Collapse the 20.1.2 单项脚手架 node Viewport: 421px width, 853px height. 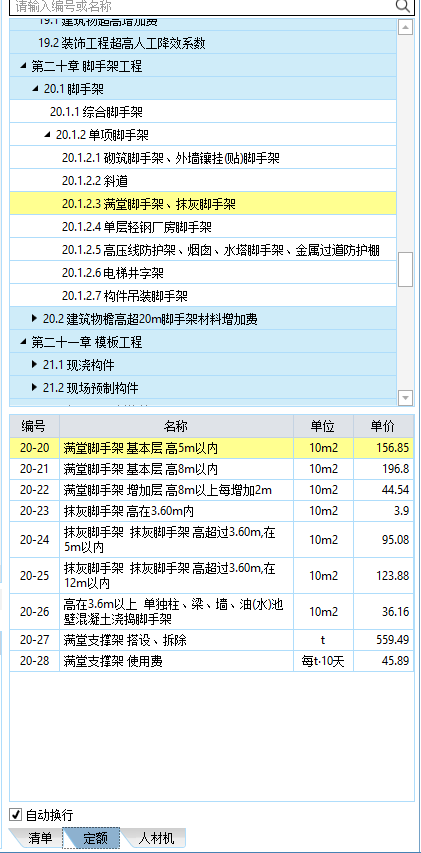tap(47, 135)
